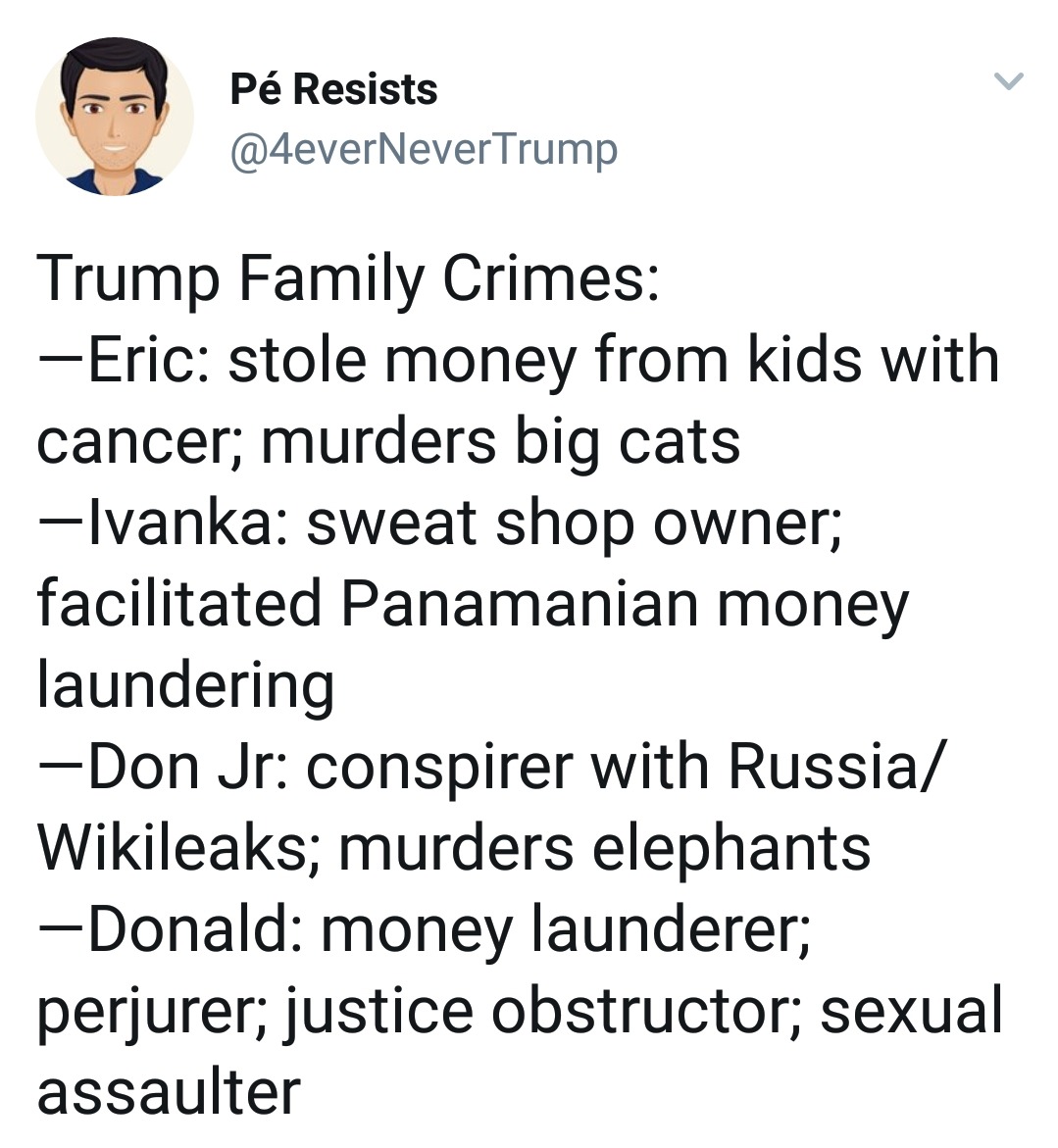Click the word 'Panamanian' in tweet
The height and width of the screenshot is (1148, 1058).
(519, 603)
